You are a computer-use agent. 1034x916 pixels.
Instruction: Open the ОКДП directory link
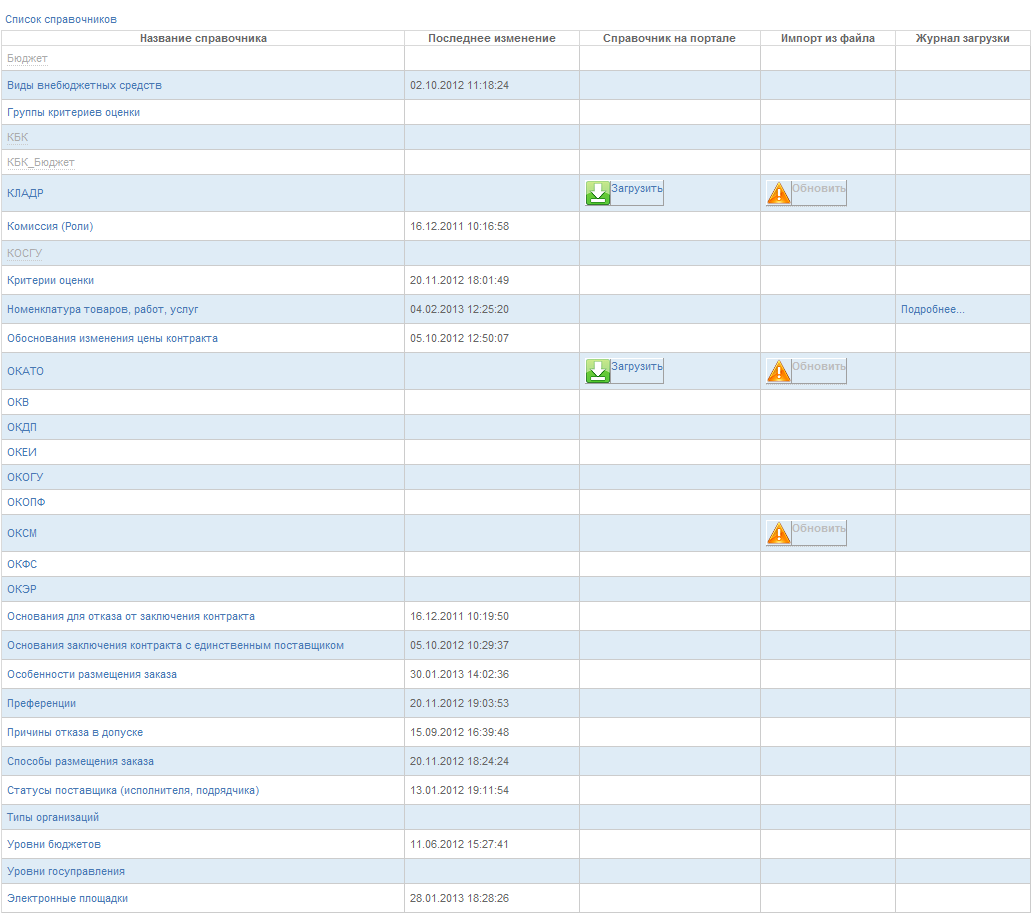(22, 427)
